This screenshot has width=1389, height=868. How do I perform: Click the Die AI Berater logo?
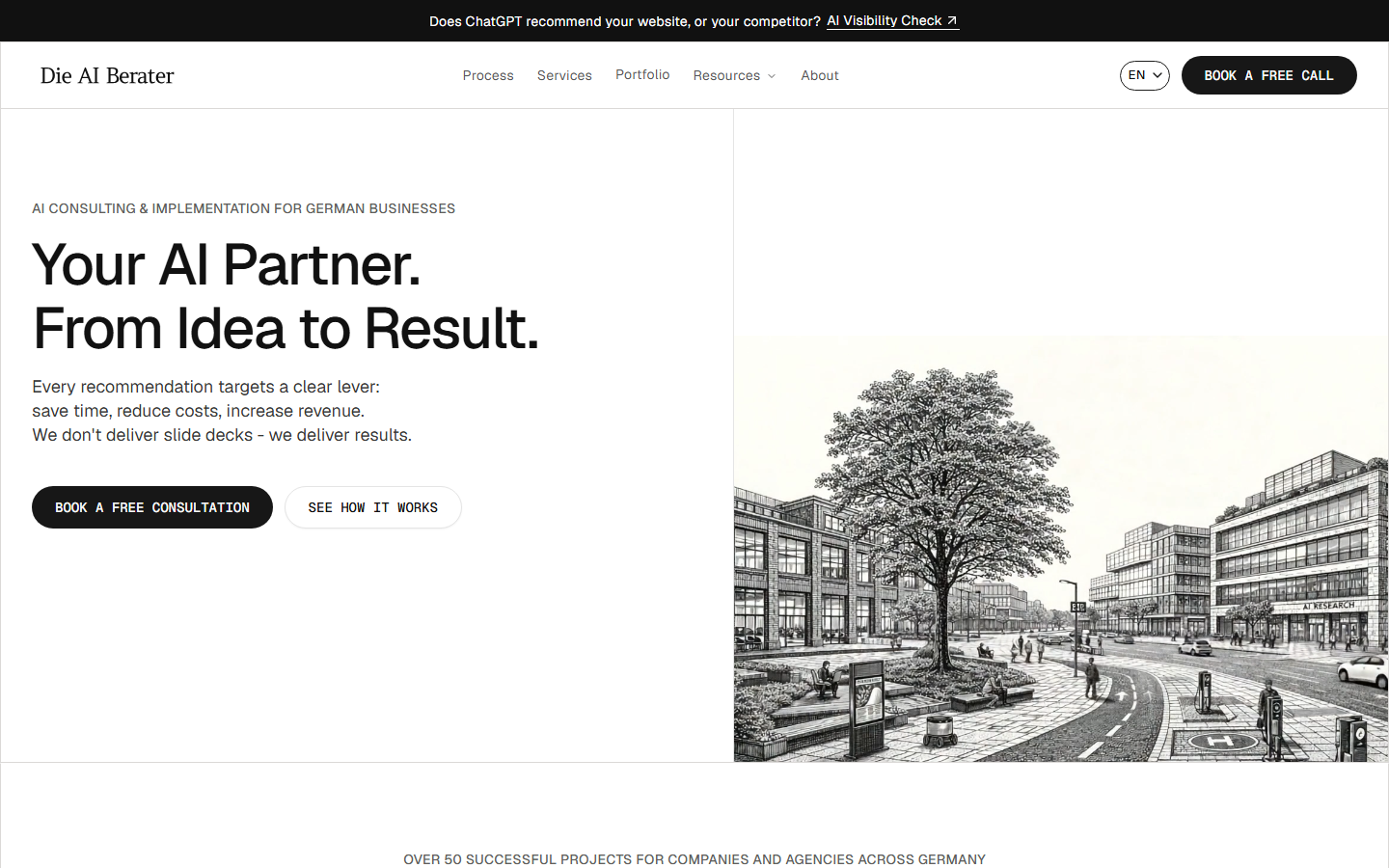pos(107,75)
